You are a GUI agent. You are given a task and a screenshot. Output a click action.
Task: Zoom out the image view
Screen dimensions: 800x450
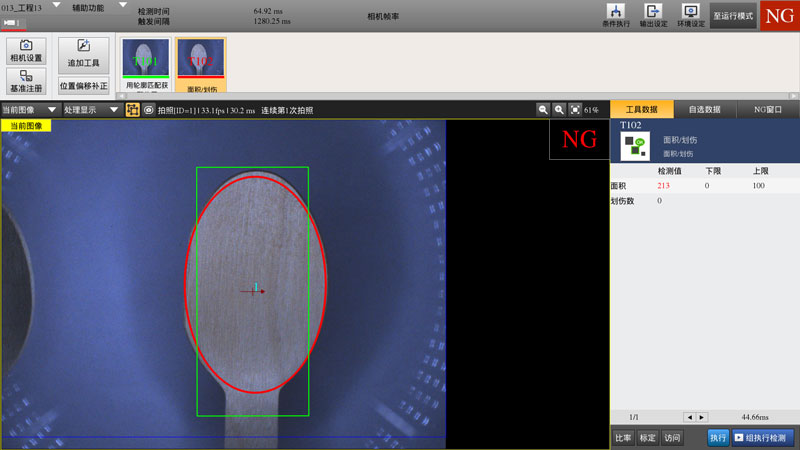[543, 110]
